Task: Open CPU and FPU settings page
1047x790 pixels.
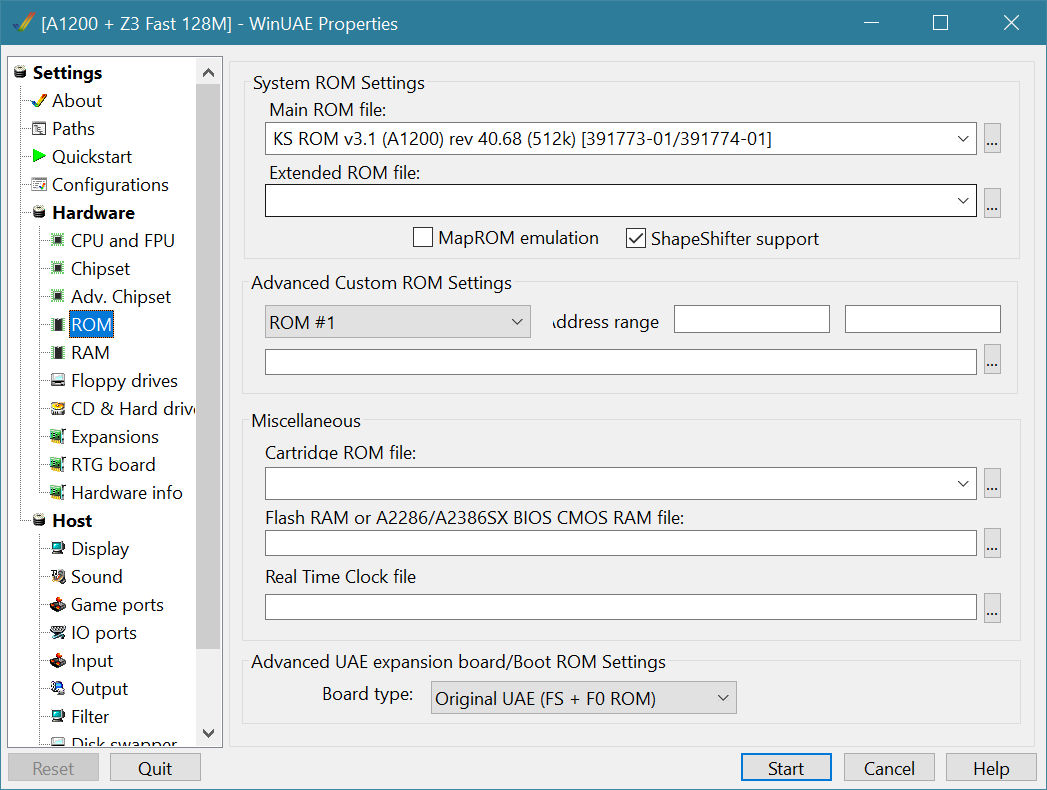Action: coord(123,240)
